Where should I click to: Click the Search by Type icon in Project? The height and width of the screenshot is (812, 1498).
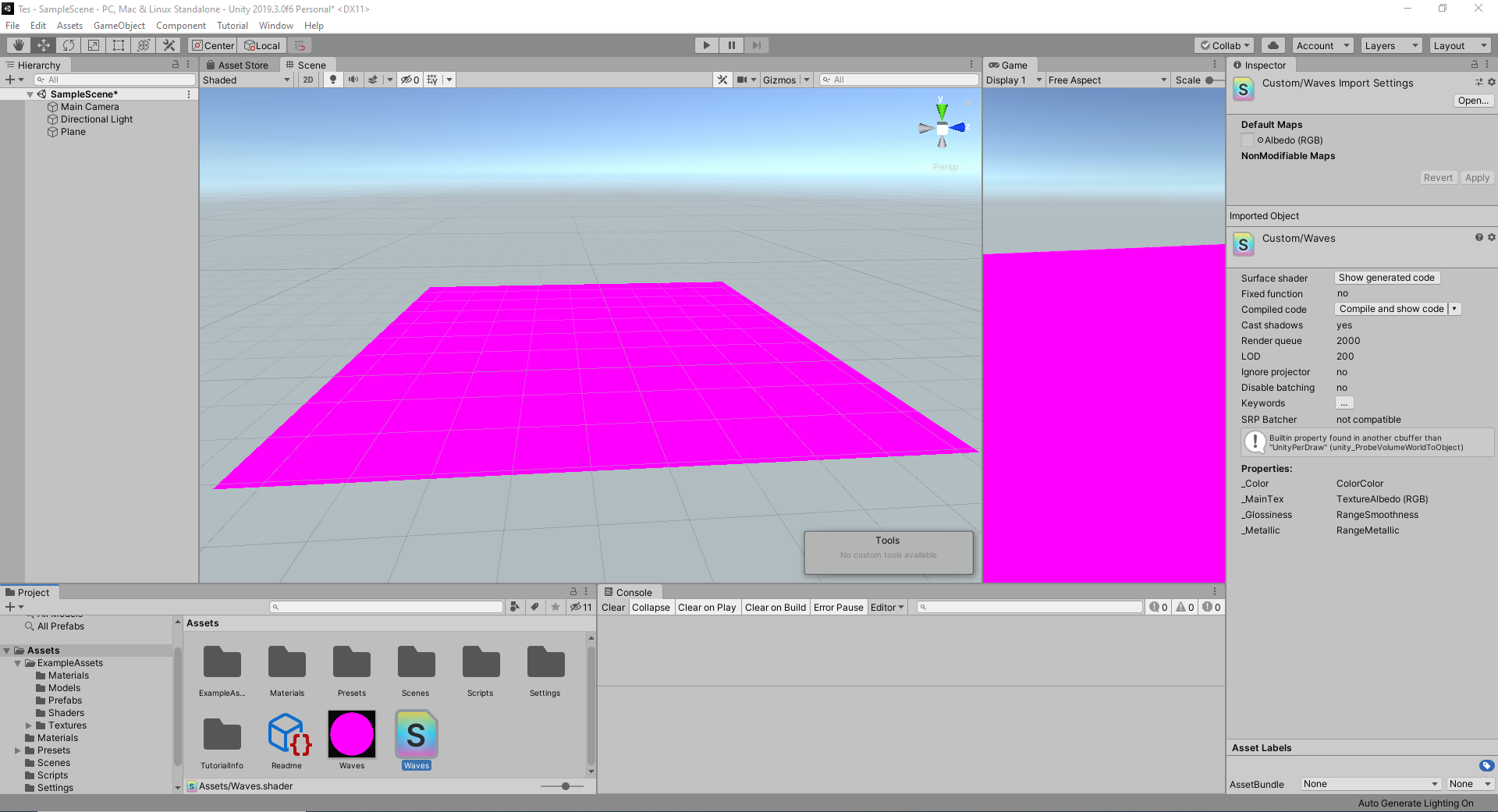coord(514,607)
